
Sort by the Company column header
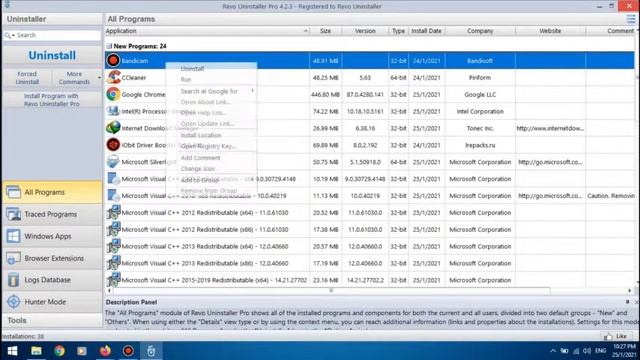pyautogui.click(x=480, y=31)
